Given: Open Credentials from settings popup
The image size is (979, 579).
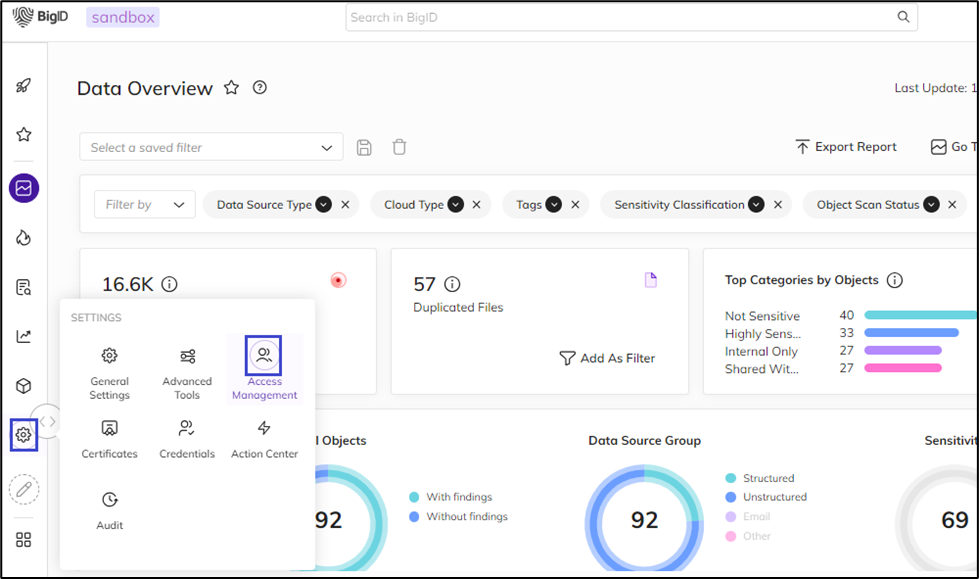Looking at the screenshot, I should pos(187,438).
